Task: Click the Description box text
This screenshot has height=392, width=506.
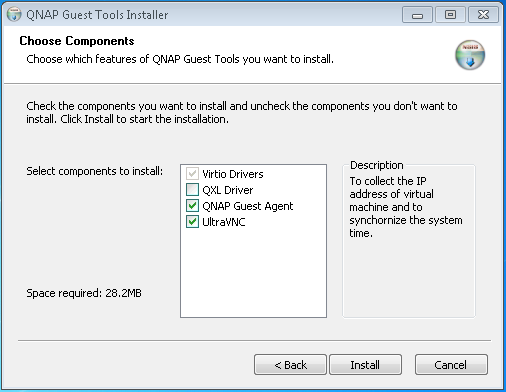Action: click(x=406, y=207)
